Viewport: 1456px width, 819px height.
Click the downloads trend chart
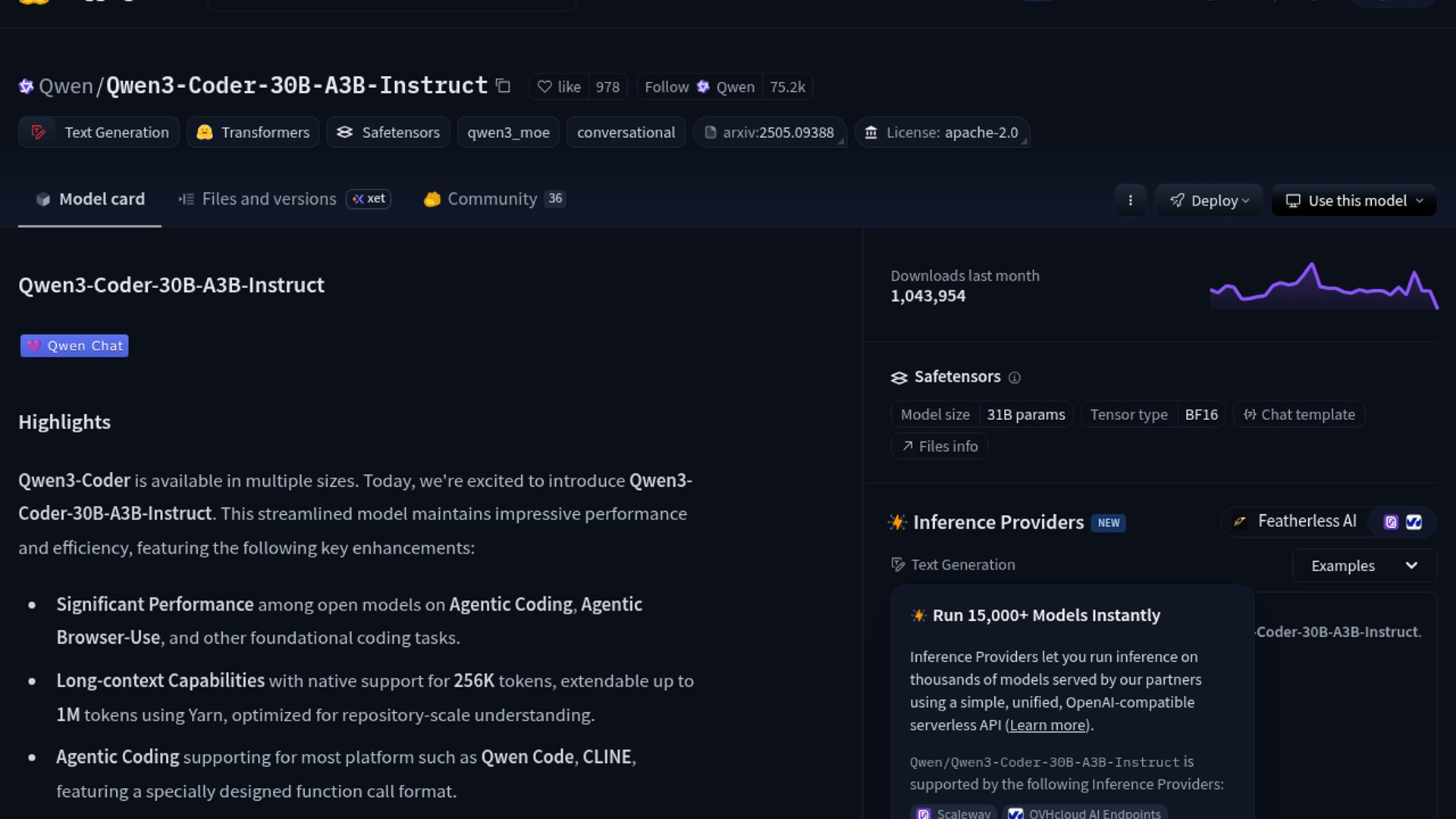(1323, 287)
